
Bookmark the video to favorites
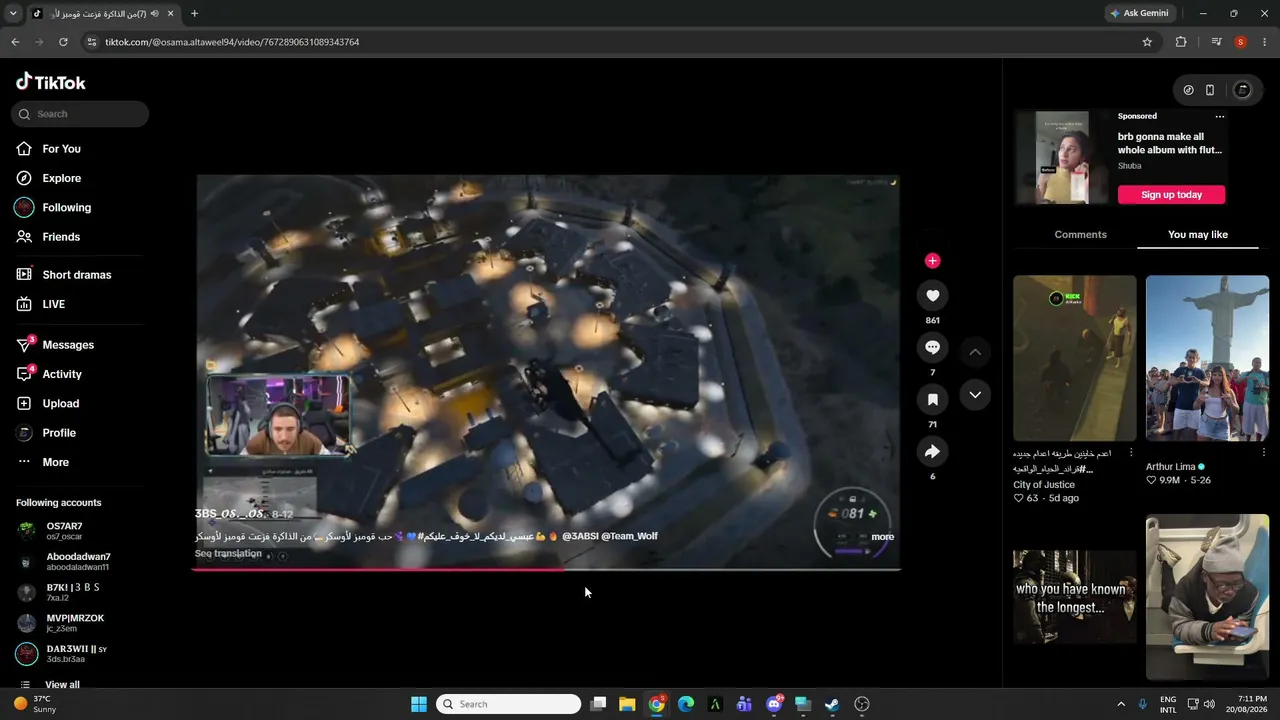[932, 399]
